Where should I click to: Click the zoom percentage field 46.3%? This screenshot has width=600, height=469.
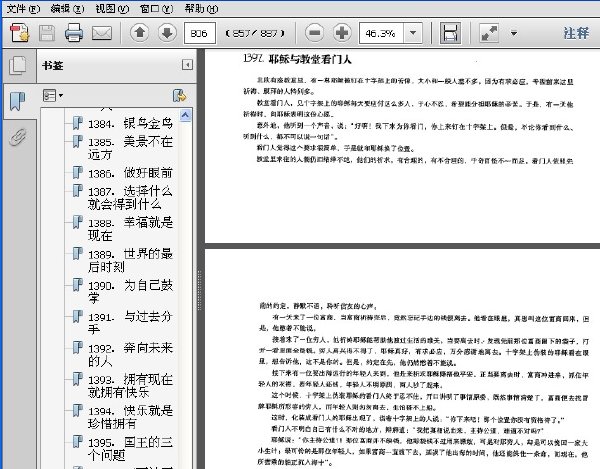click(381, 33)
